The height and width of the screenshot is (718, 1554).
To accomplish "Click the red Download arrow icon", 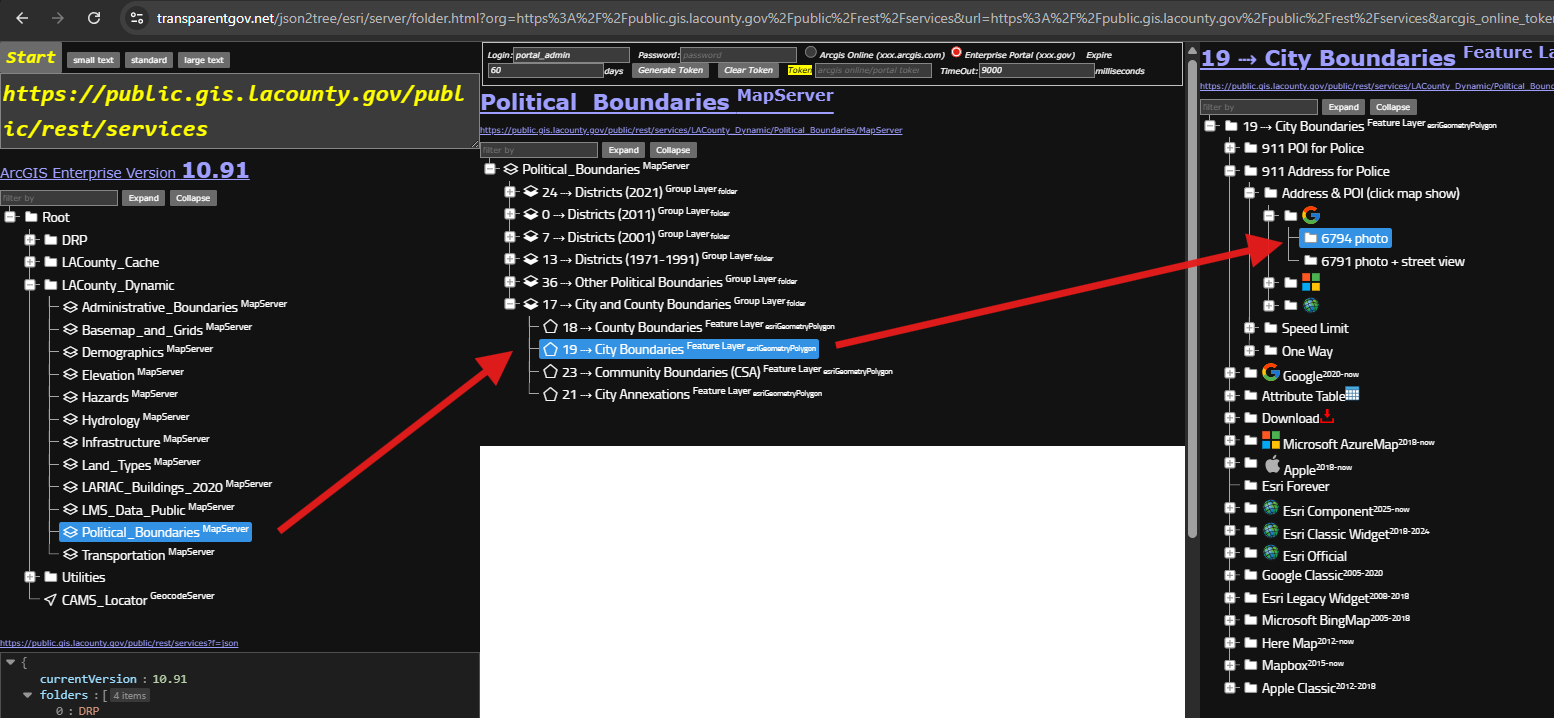I will click(x=1328, y=416).
